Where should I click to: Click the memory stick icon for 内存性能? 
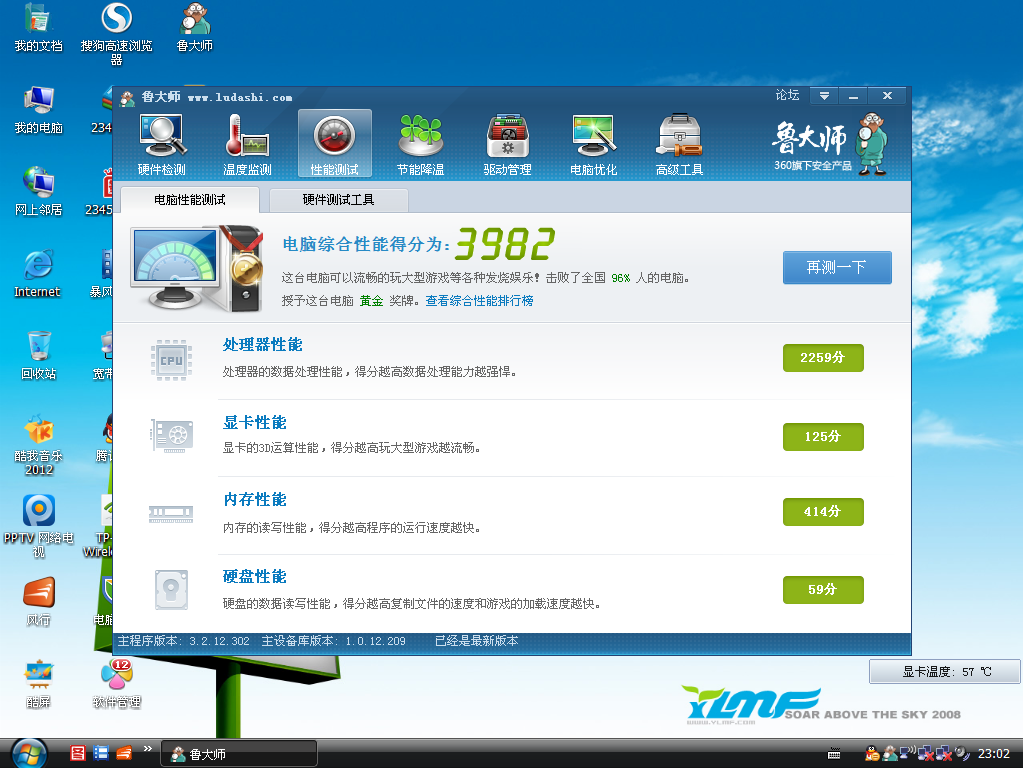171,514
